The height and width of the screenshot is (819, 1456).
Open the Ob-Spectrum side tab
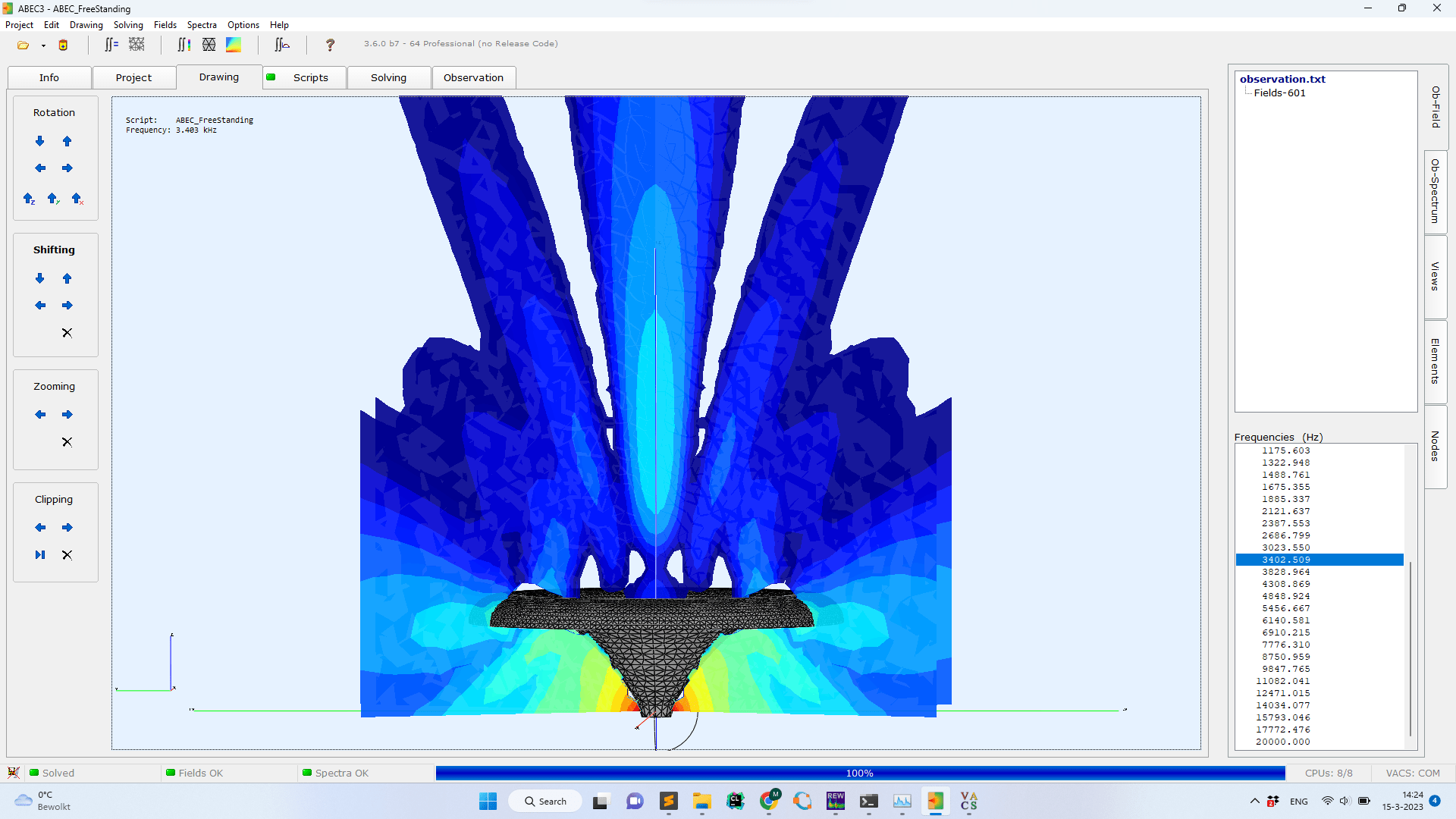1436,191
